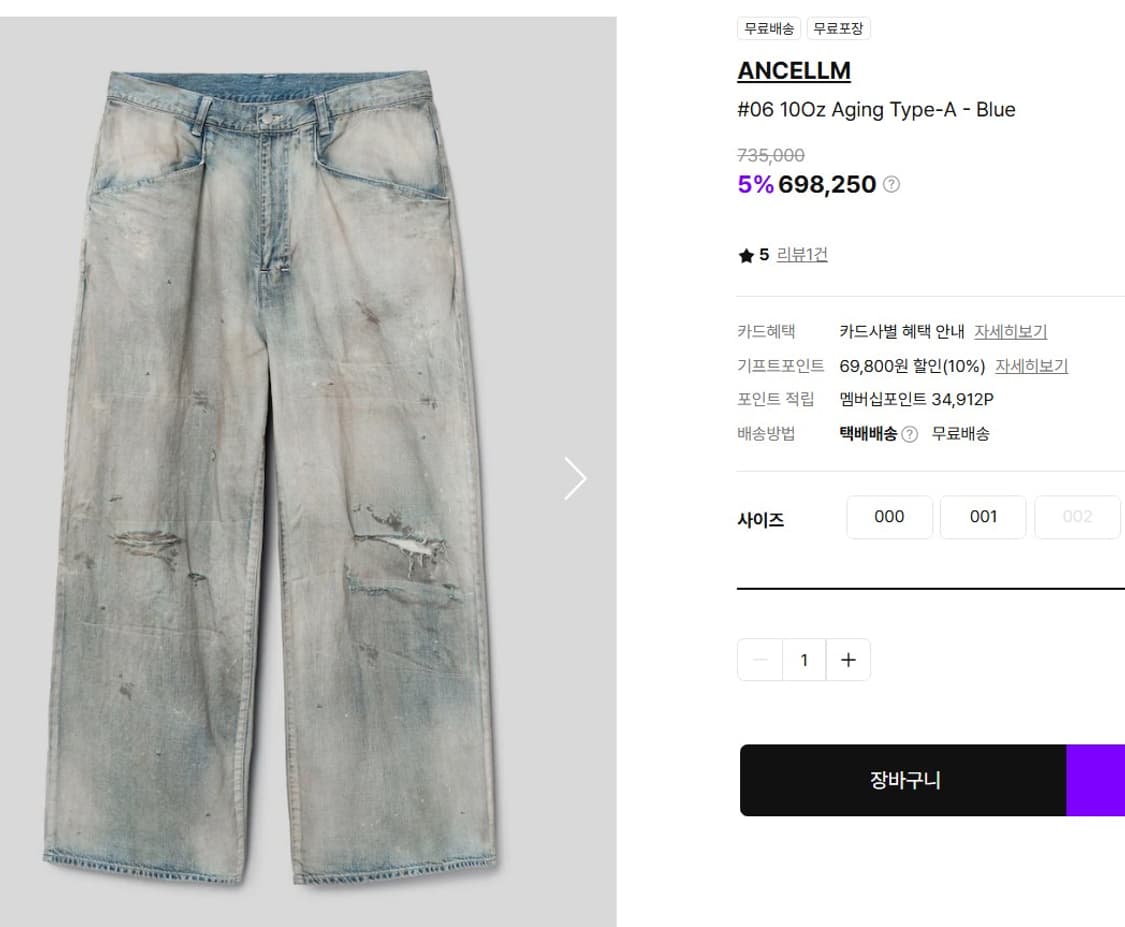Open the jeans product image

[x=273, y=477]
